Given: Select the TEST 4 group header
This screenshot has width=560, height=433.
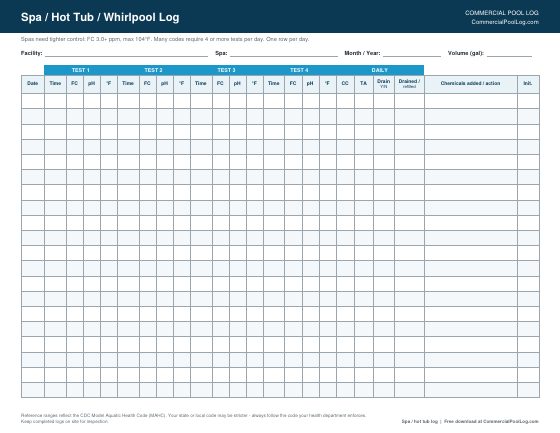Looking at the screenshot, I should coord(299,70).
